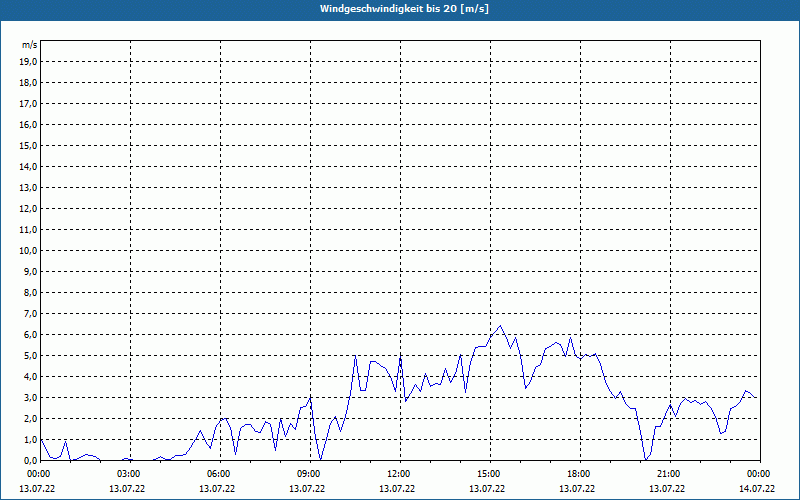
Task: Select the "09:00" x-axis time label
Action: pos(309,474)
